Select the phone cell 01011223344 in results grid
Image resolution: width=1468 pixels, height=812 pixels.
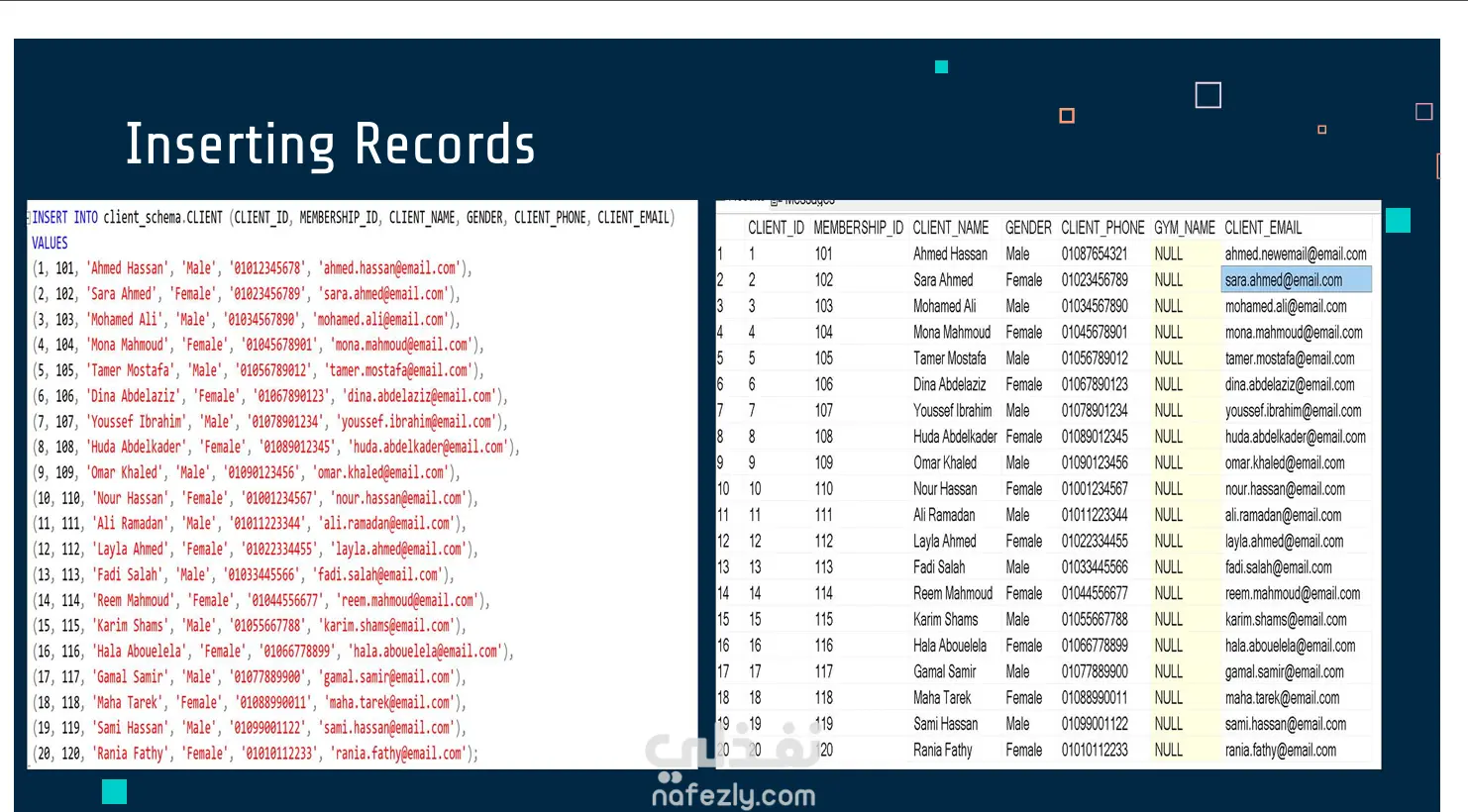pos(1095,515)
